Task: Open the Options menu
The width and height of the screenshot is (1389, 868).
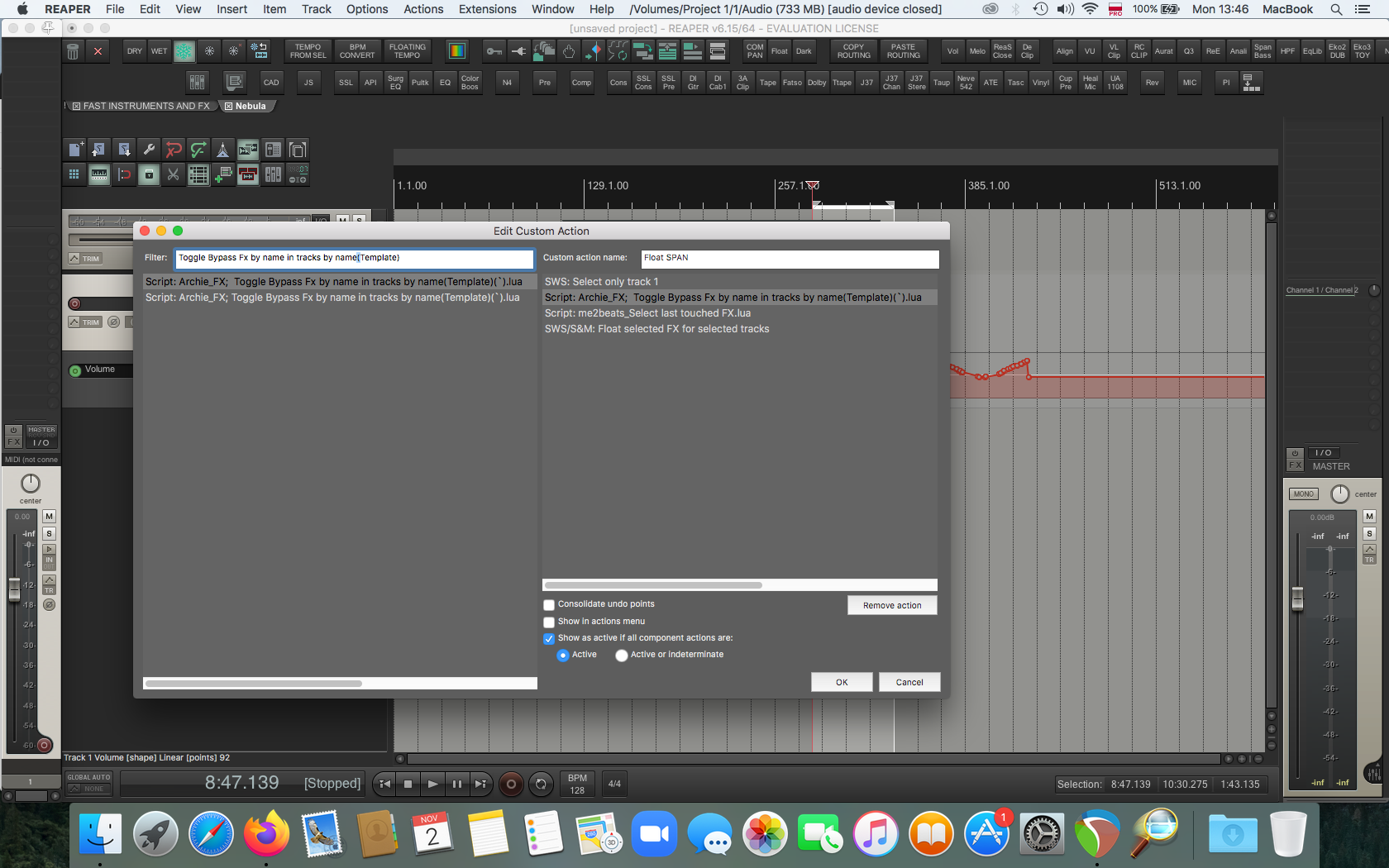Action: point(367,9)
